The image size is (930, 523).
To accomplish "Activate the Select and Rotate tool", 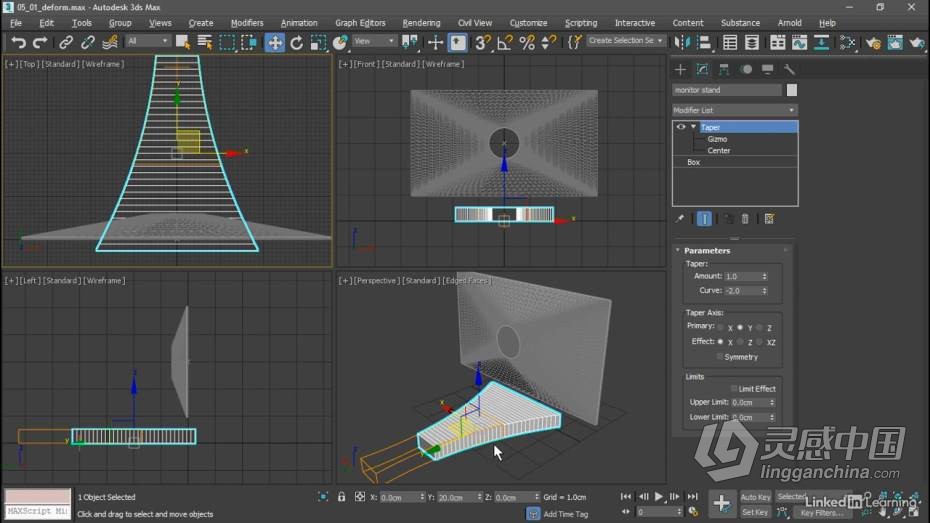I will [x=297, y=42].
